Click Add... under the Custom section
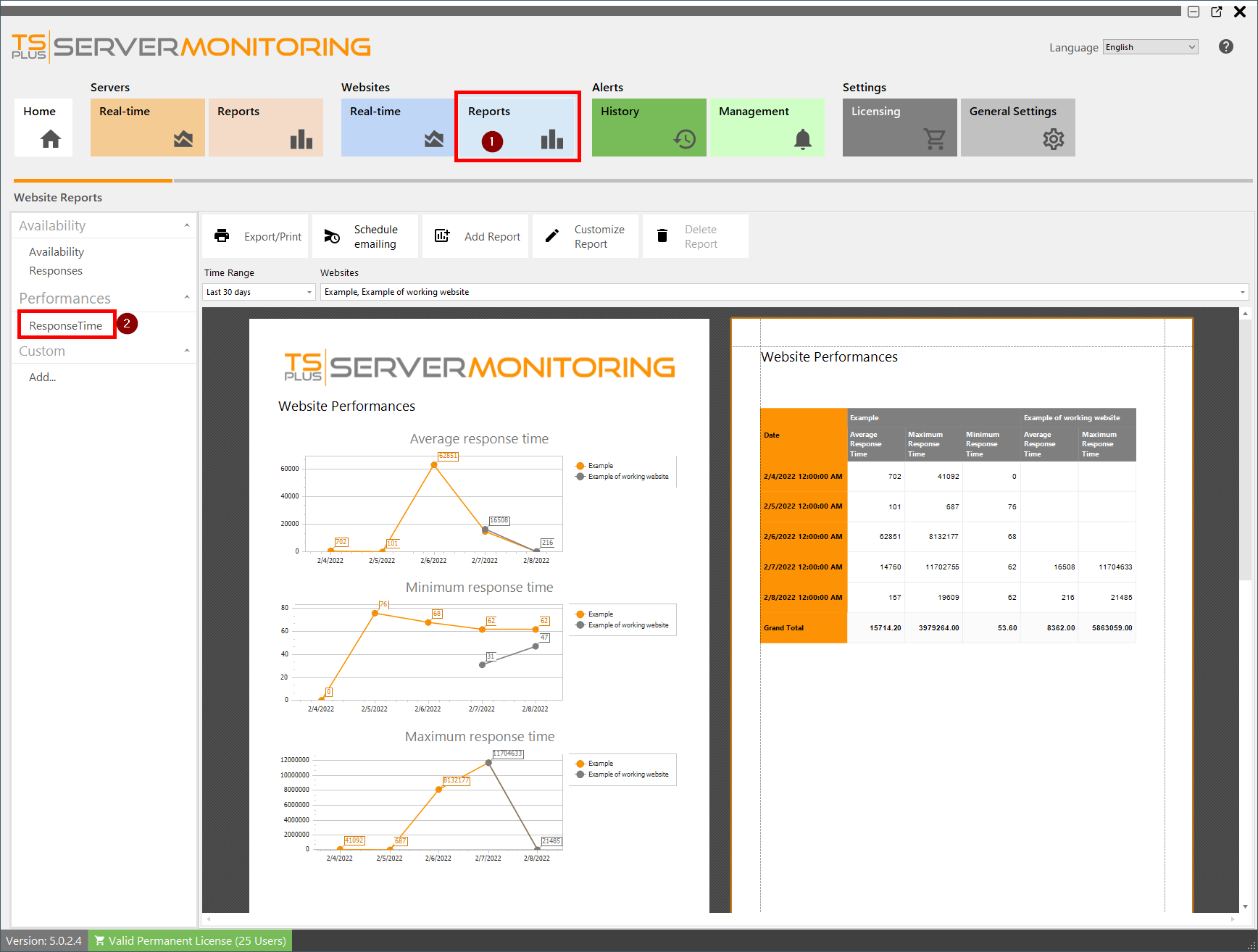 (x=42, y=377)
